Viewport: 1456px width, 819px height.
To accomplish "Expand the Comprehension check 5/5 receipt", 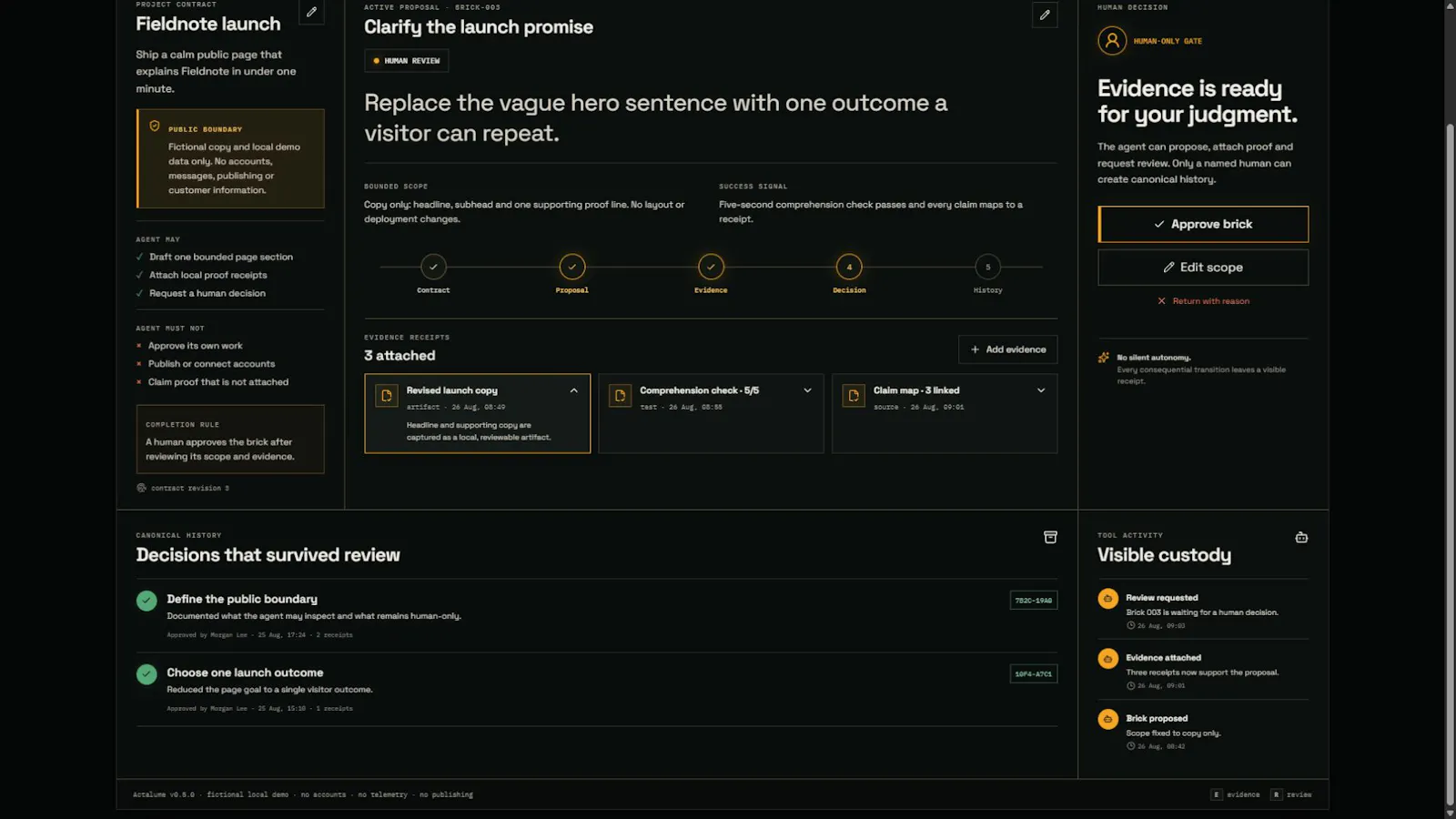I will coord(807,390).
